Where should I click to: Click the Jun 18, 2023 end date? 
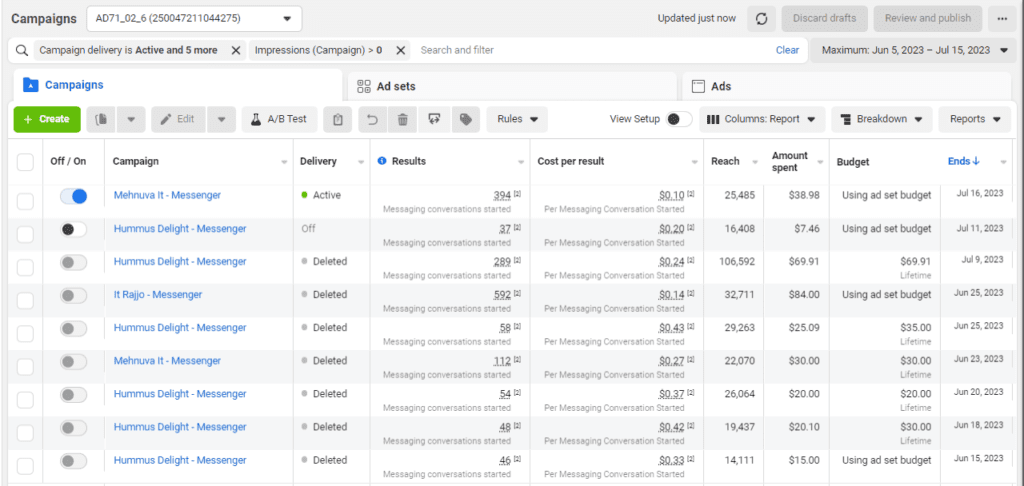[979, 425]
